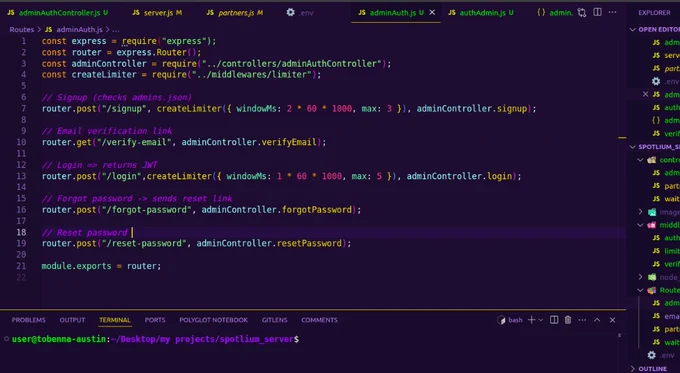Open the Polyglot Notebook panel tab
This screenshot has width=680, height=373.
tap(213, 320)
